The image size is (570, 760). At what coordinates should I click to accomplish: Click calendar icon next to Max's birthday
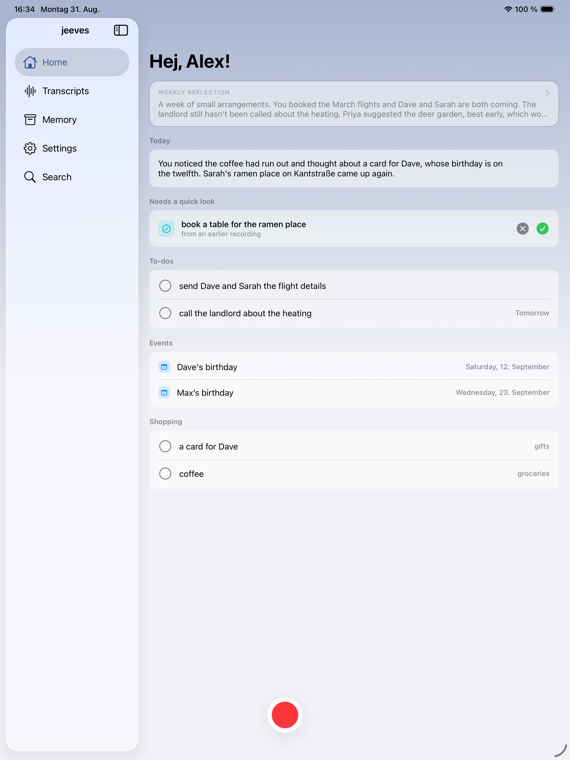coord(164,393)
